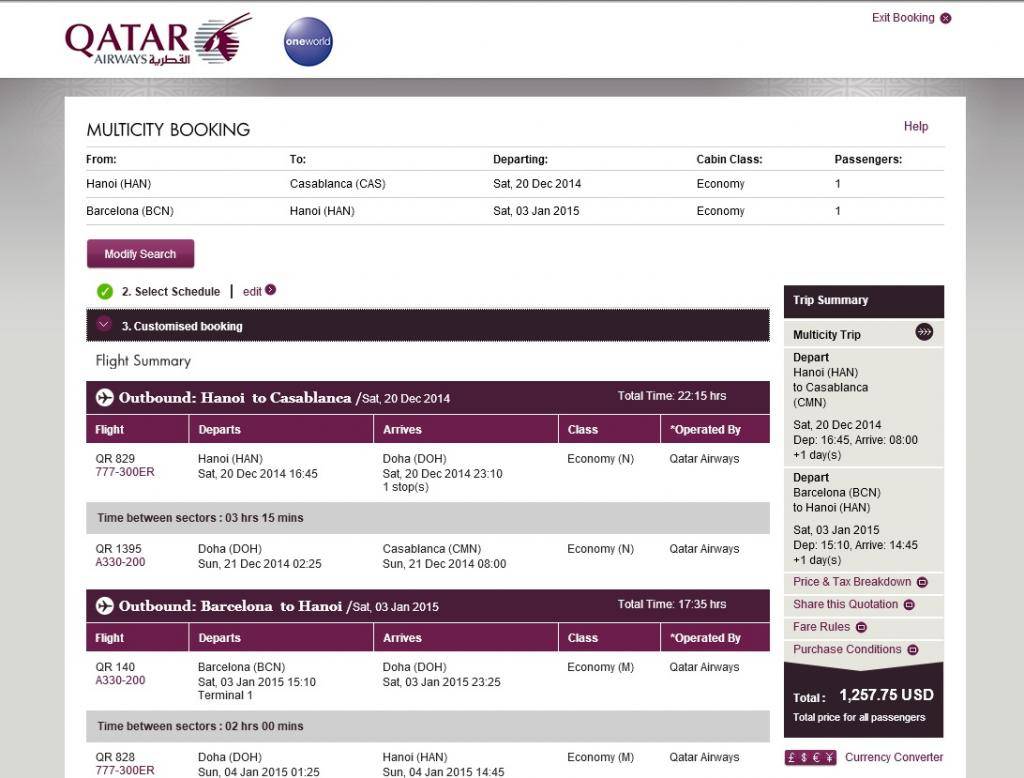Open the A330-200 aircraft link for QR 140
Image resolution: width=1024 pixels, height=778 pixels.
click(x=120, y=680)
